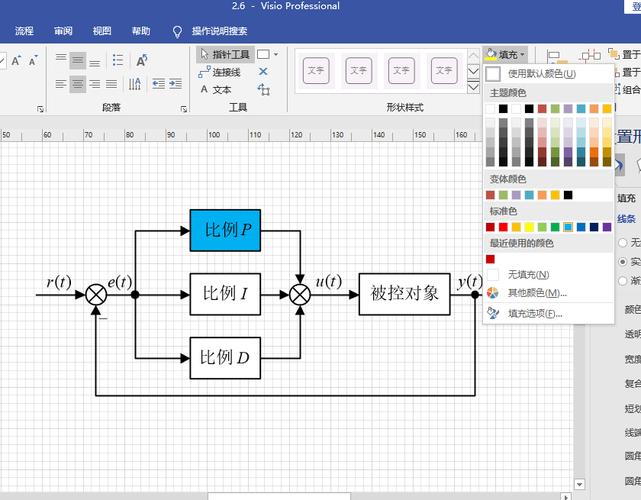Click the text block rotate tool icon
The height and width of the screenshot is (500, 641).
pyautogui.click(x=264, y=90)
